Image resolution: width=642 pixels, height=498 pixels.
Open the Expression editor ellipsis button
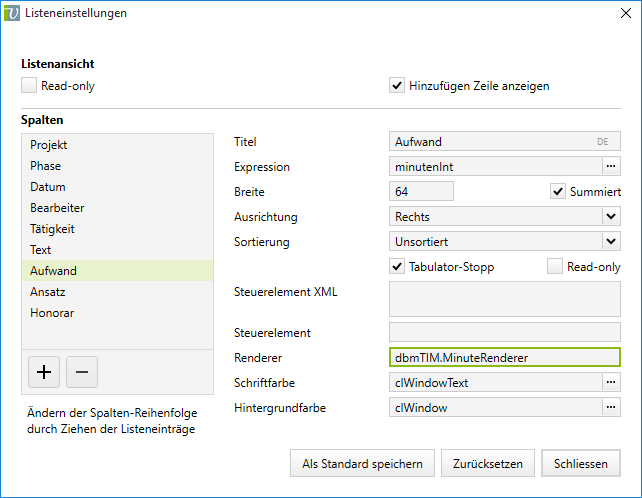(610, 166)
